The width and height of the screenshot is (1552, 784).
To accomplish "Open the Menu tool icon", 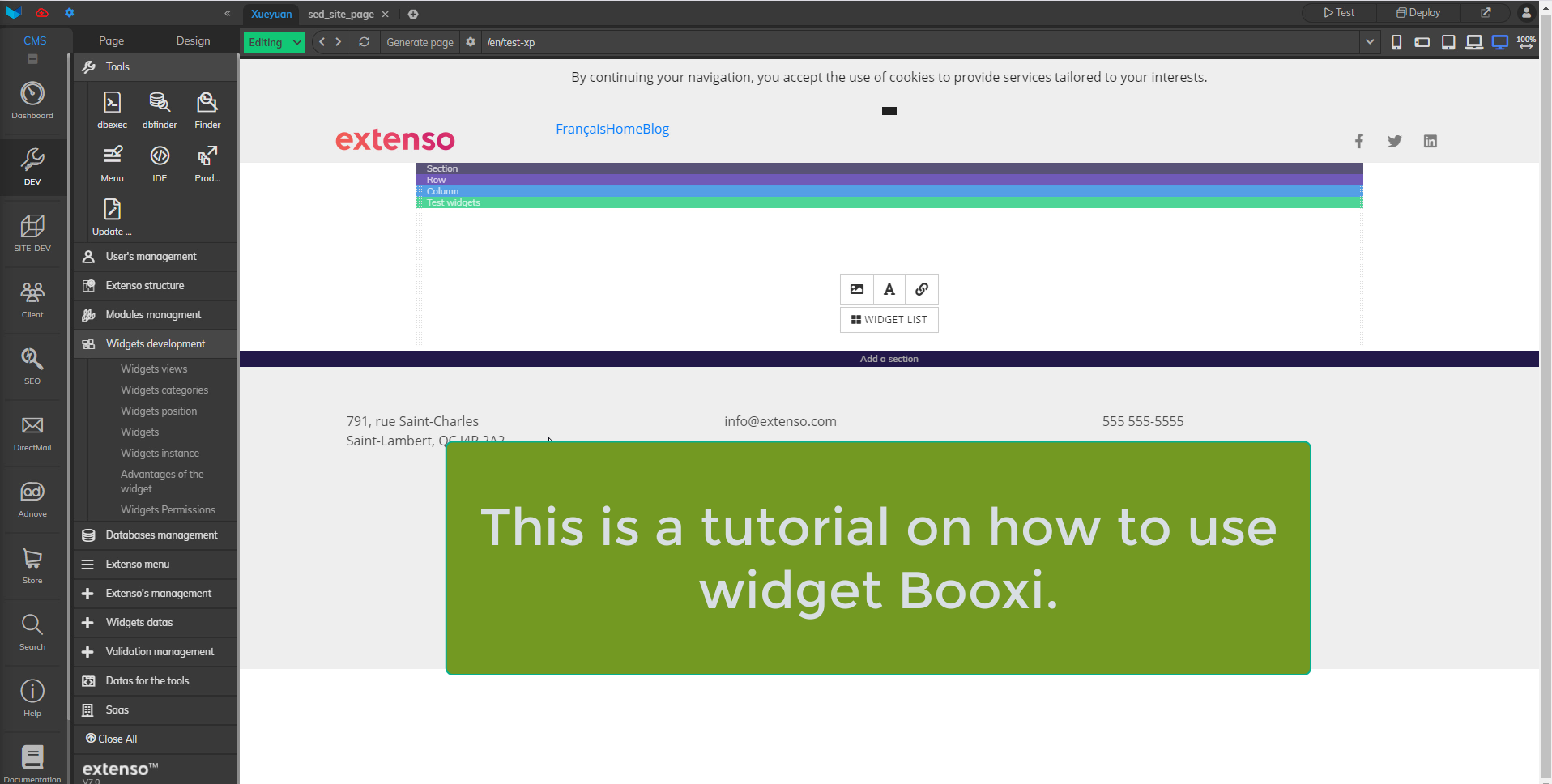I will click(112, 164).
